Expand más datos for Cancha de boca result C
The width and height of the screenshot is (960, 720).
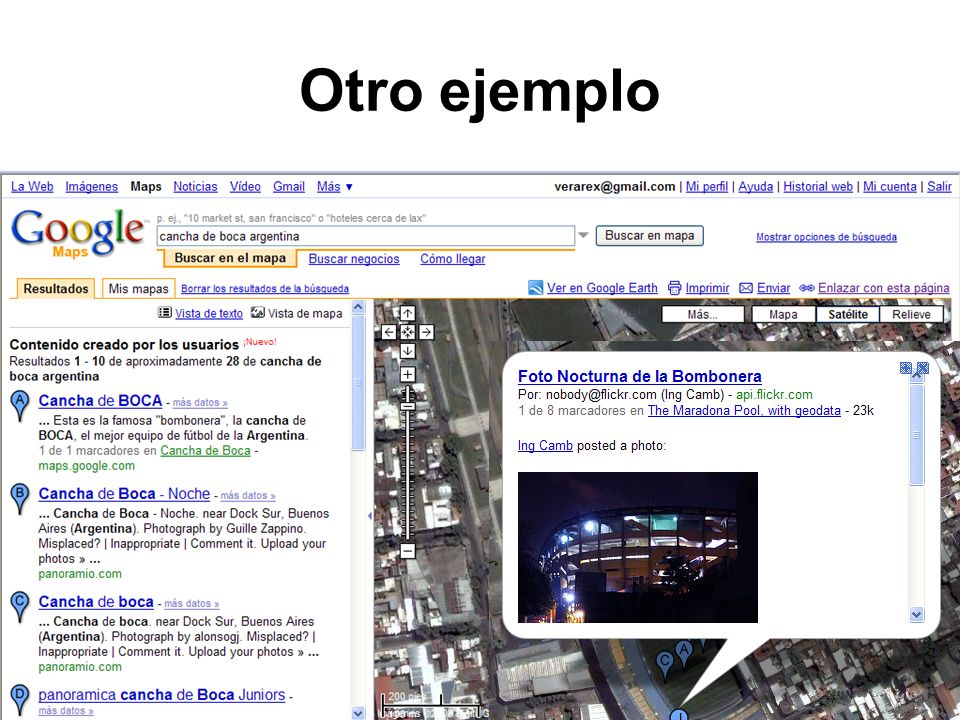191,604
